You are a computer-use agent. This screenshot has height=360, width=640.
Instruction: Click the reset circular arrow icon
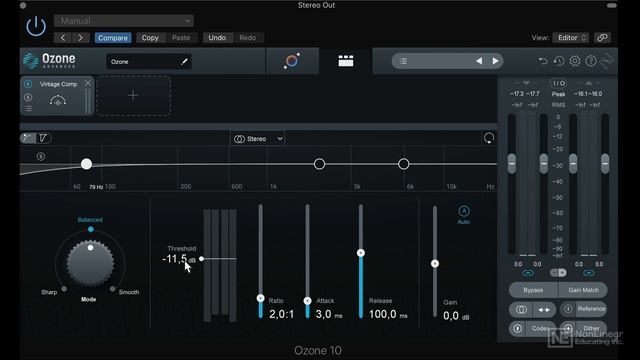pos(489,138)
